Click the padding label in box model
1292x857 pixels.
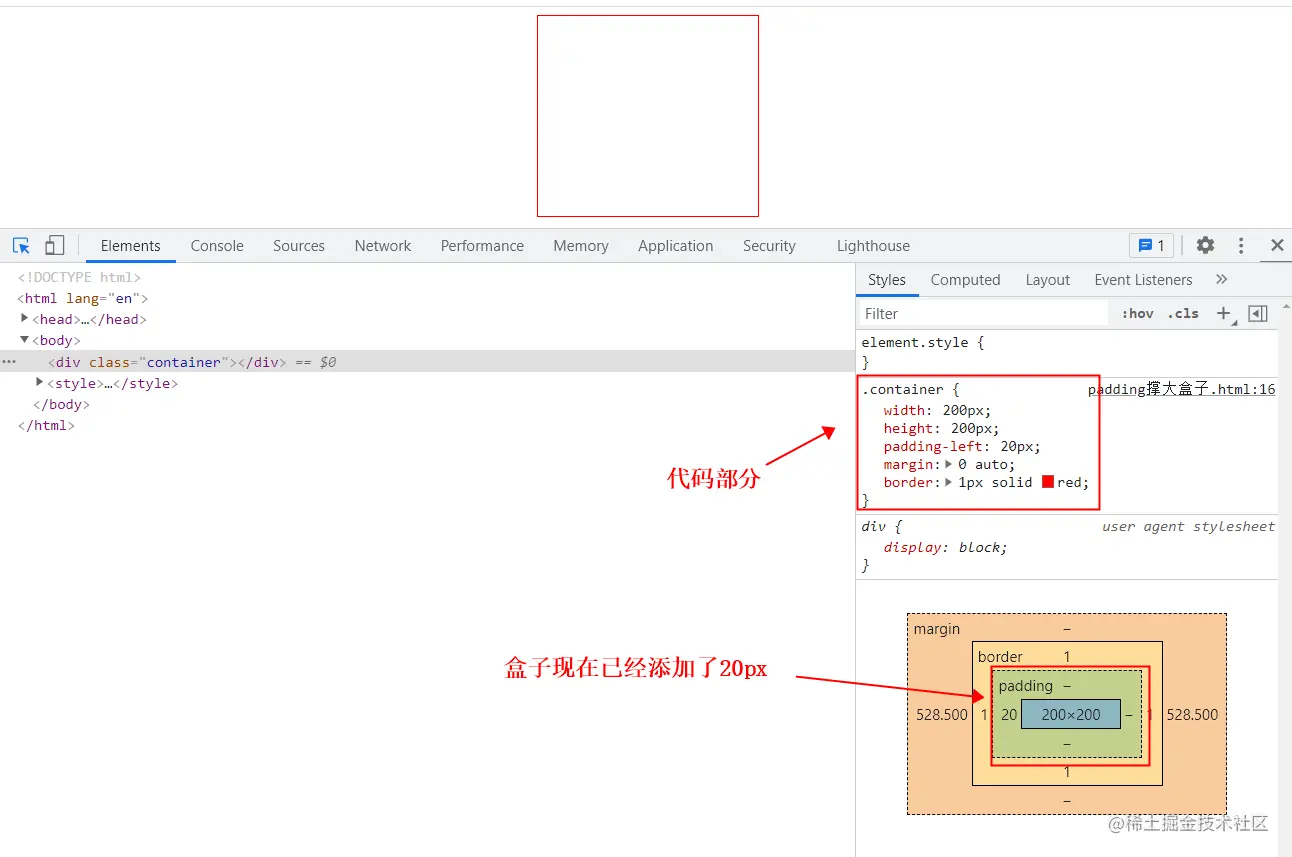[x=1026, y=685]
